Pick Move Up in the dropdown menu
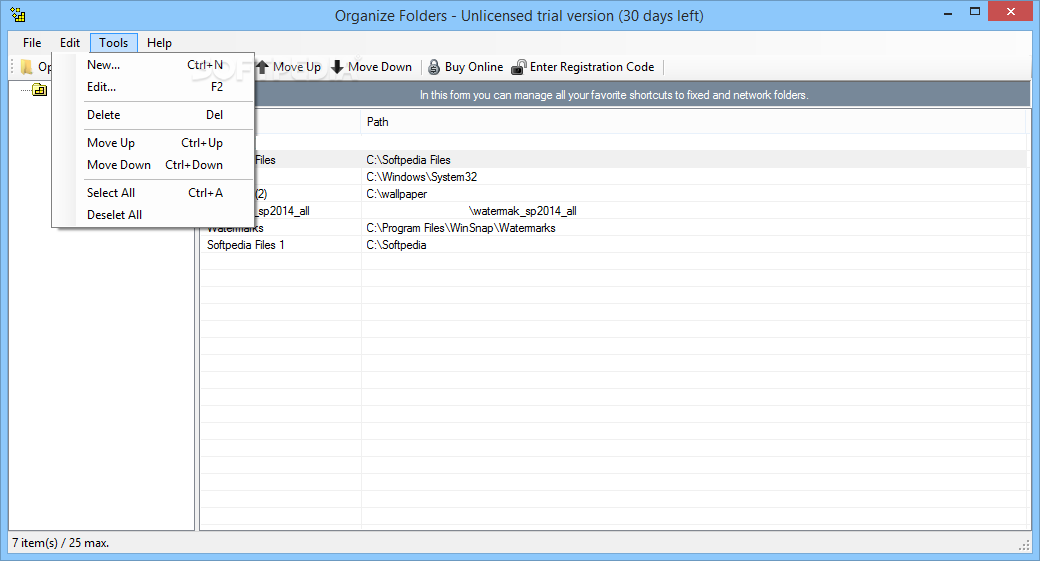Viewport: 1040px width, 561px height. click(154, 143)
